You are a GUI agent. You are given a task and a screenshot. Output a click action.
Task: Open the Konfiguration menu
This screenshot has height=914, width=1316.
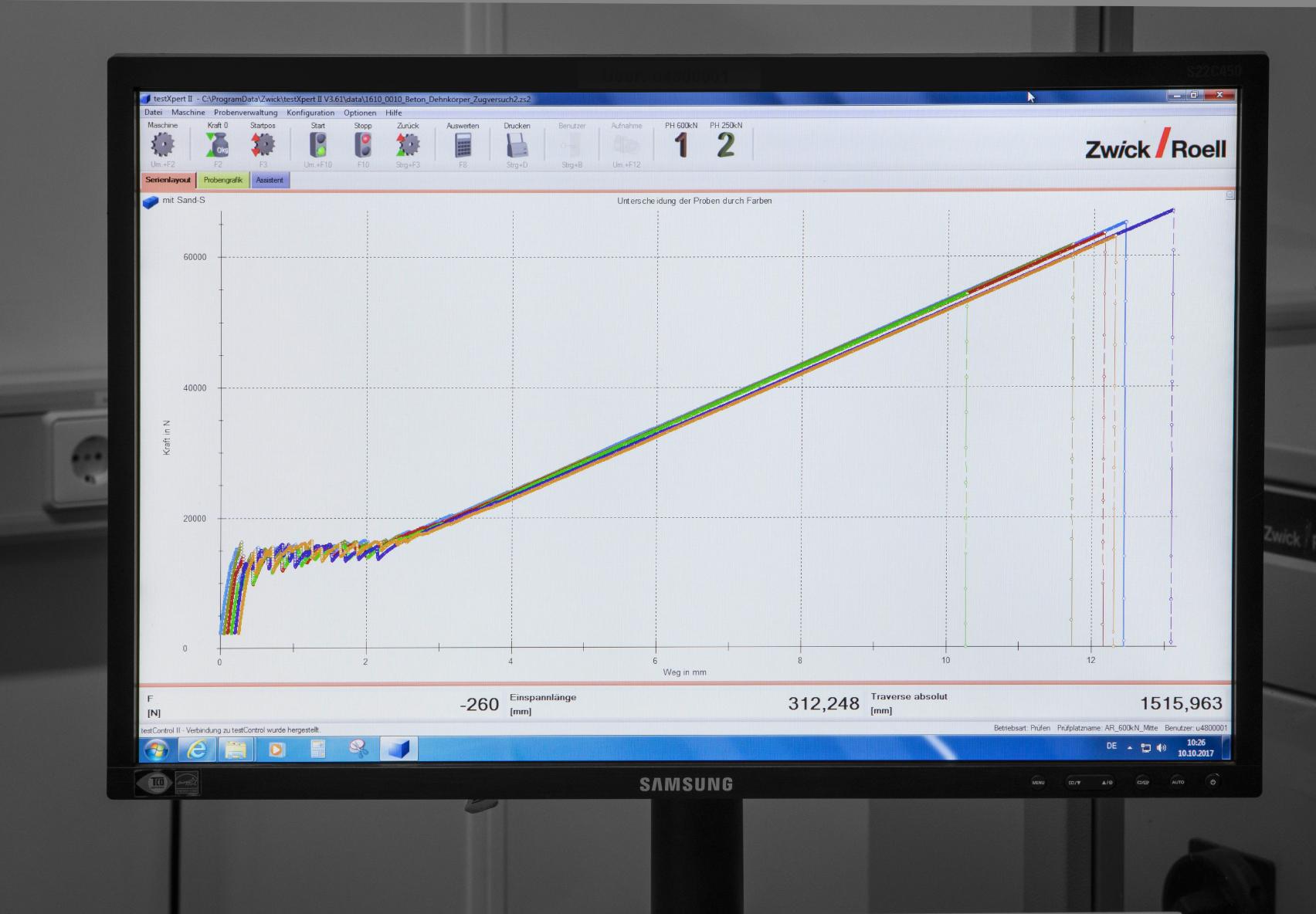310,113
